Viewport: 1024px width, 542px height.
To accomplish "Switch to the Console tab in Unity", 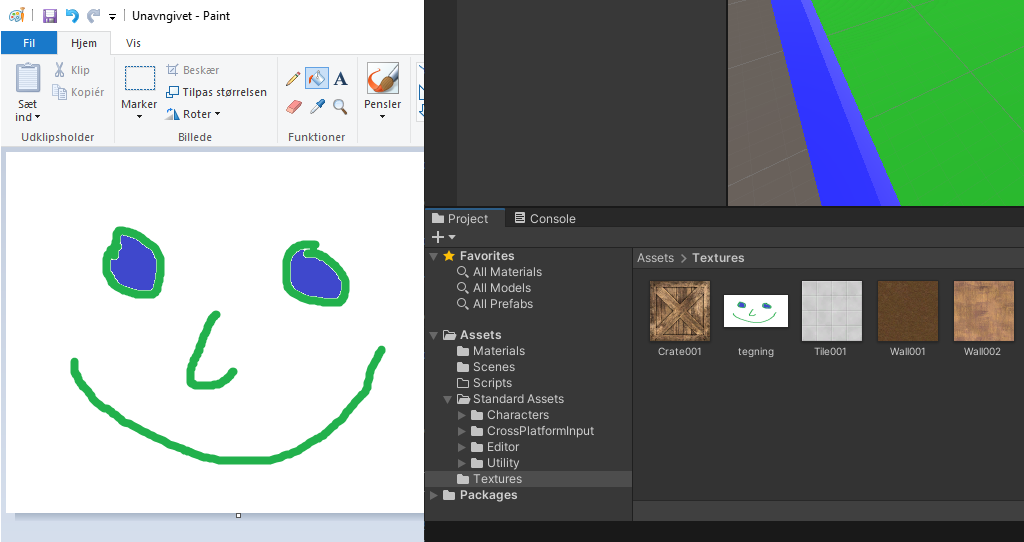I will coord(545,219).
